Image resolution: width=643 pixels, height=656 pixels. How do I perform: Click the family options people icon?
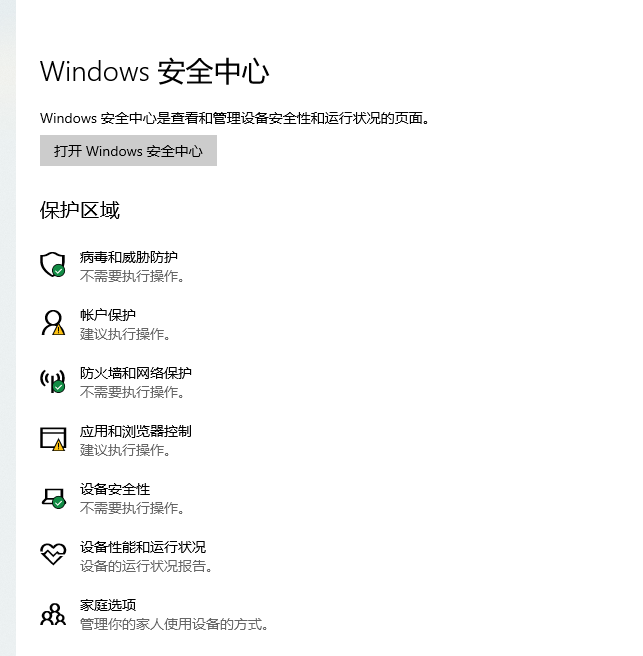click(52, 613)
